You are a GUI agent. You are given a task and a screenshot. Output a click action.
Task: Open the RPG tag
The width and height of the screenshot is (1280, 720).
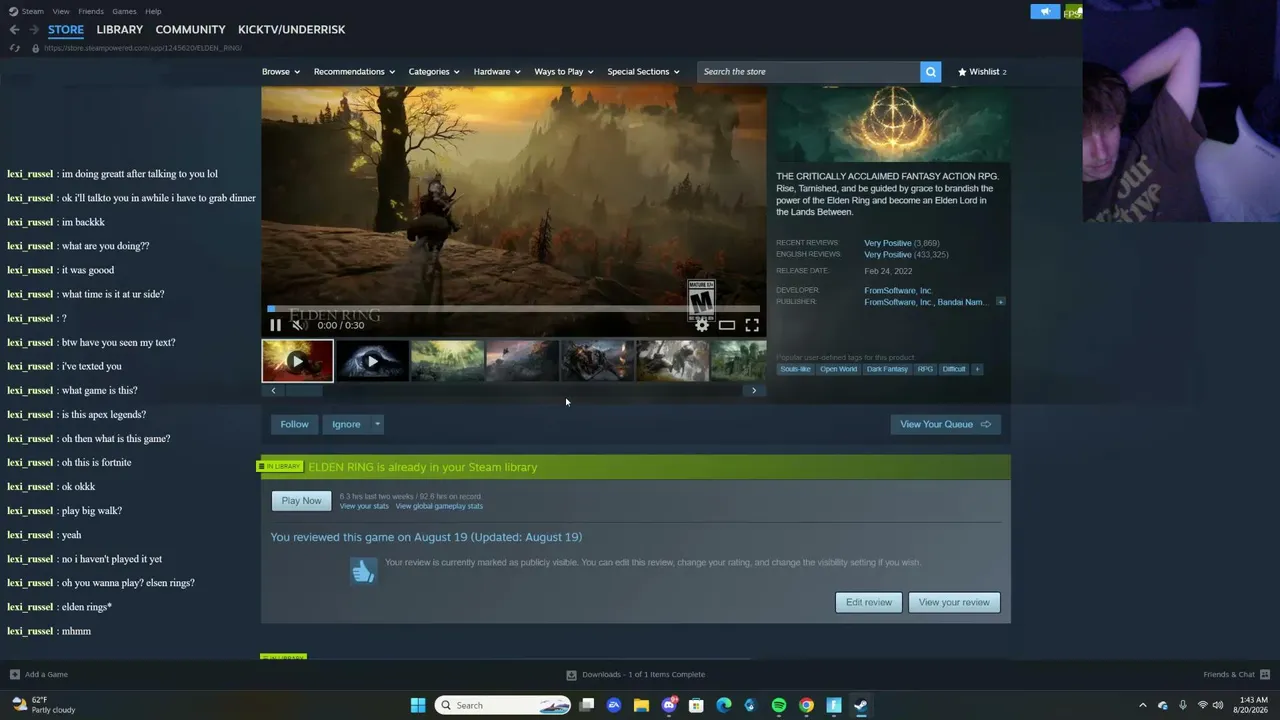(x=925, y=369)
